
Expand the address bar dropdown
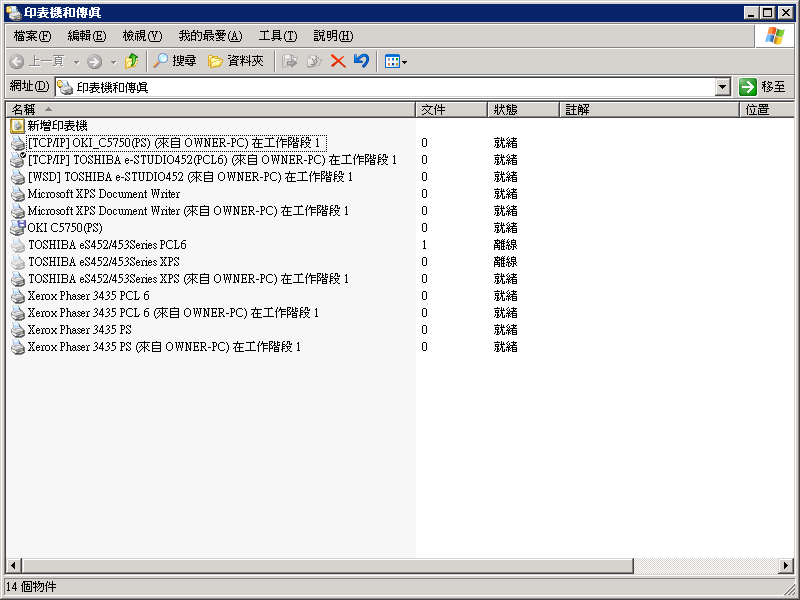point(722,87)
